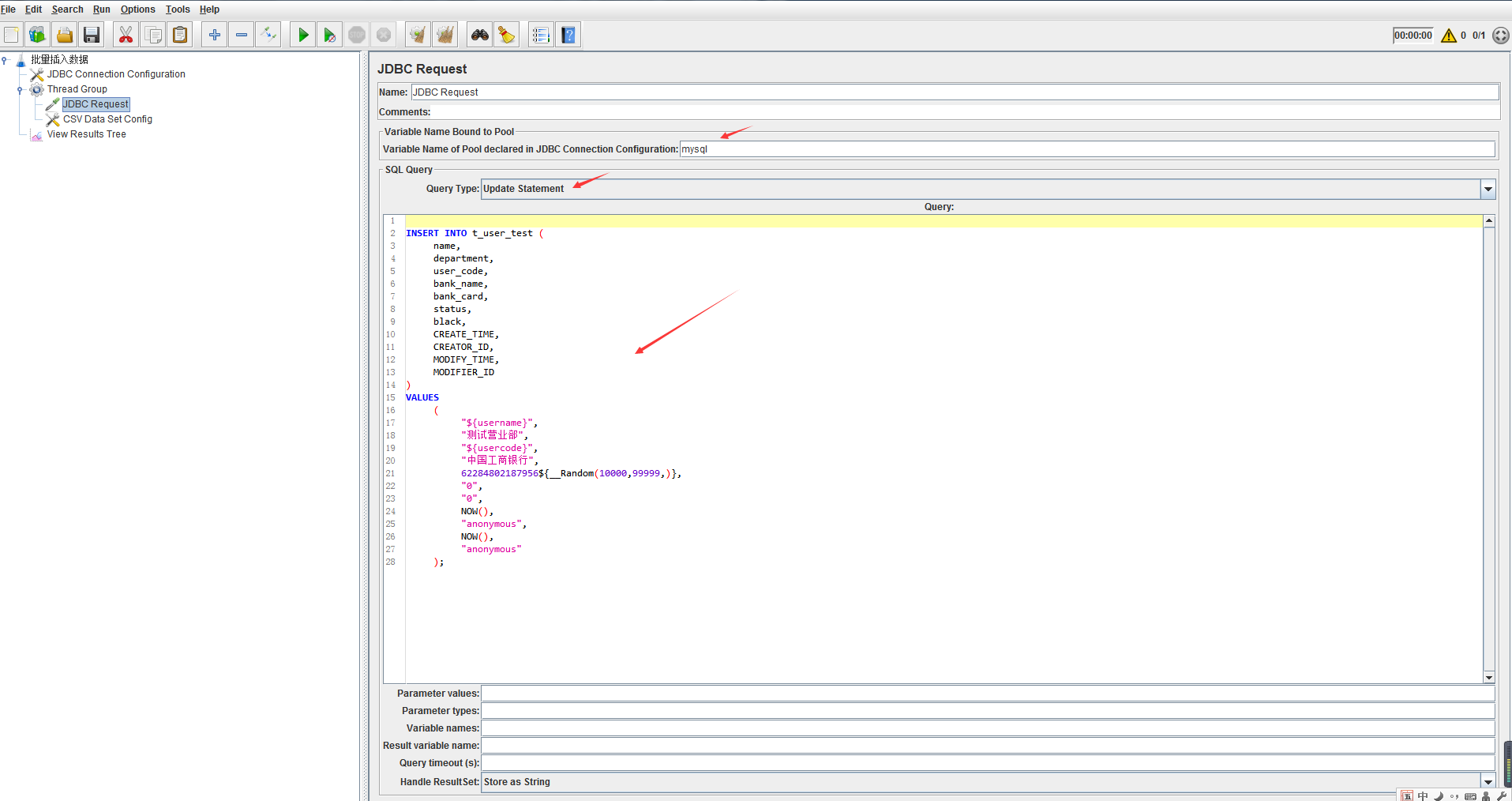Open the Options menu
Screen dimensions: 1512x801
pyautogui.click(x=137, y=9)
